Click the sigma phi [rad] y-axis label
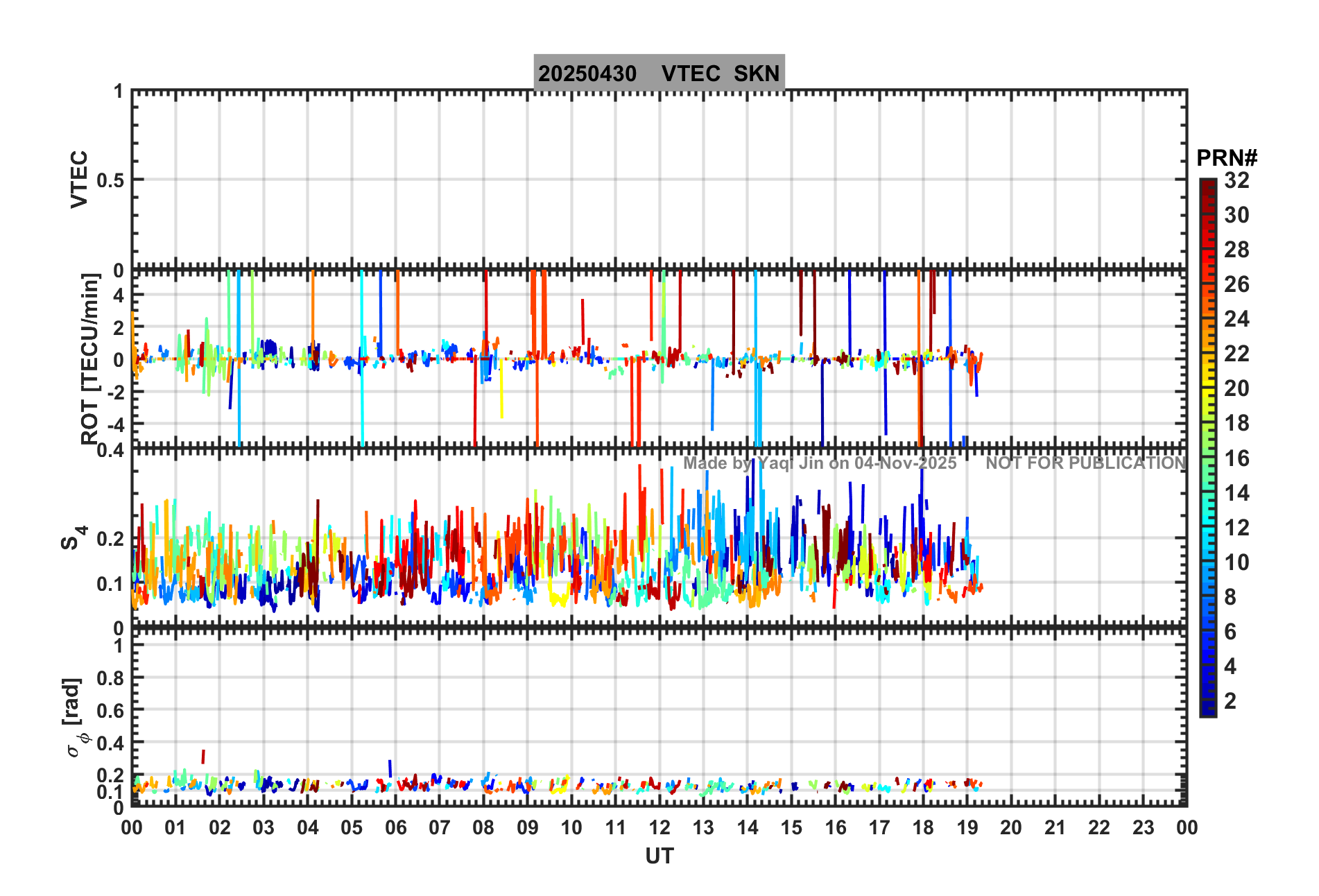Image resolution: width=1319 pixels, height=896 pixels. [x=75, y=718]
